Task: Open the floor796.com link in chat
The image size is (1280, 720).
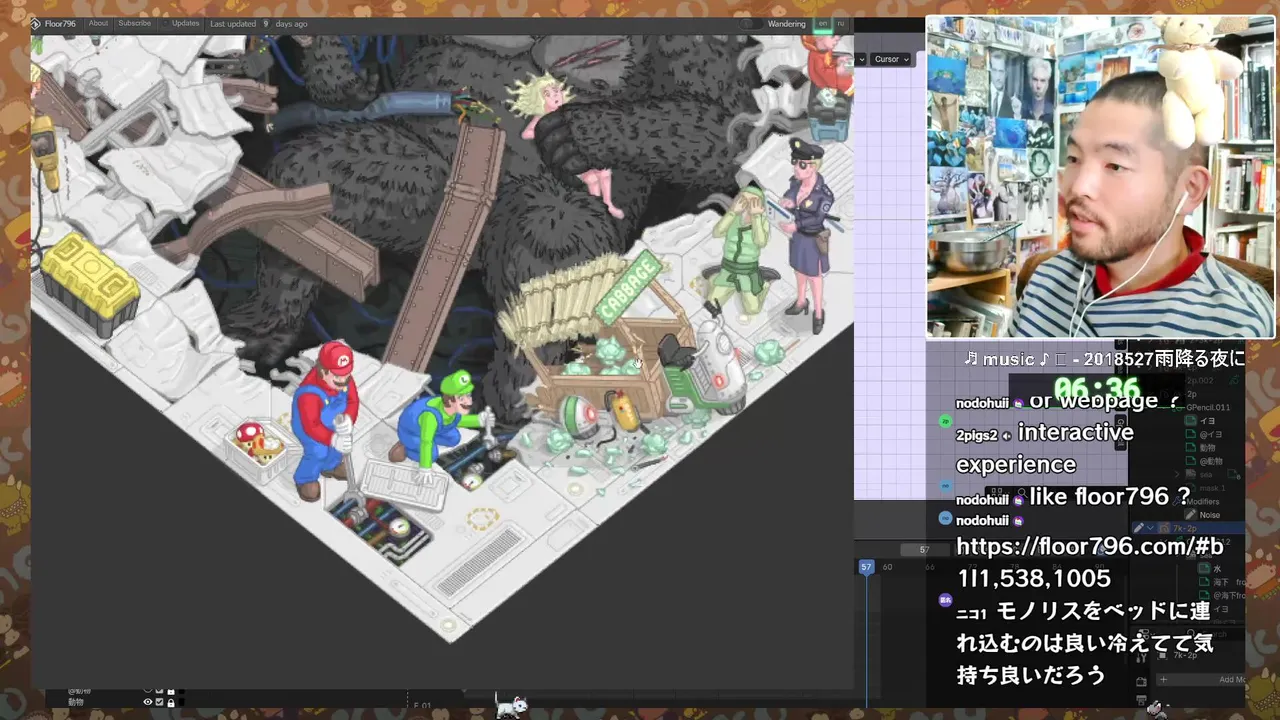Action: pyautogui.click(x=1090, y=562)
